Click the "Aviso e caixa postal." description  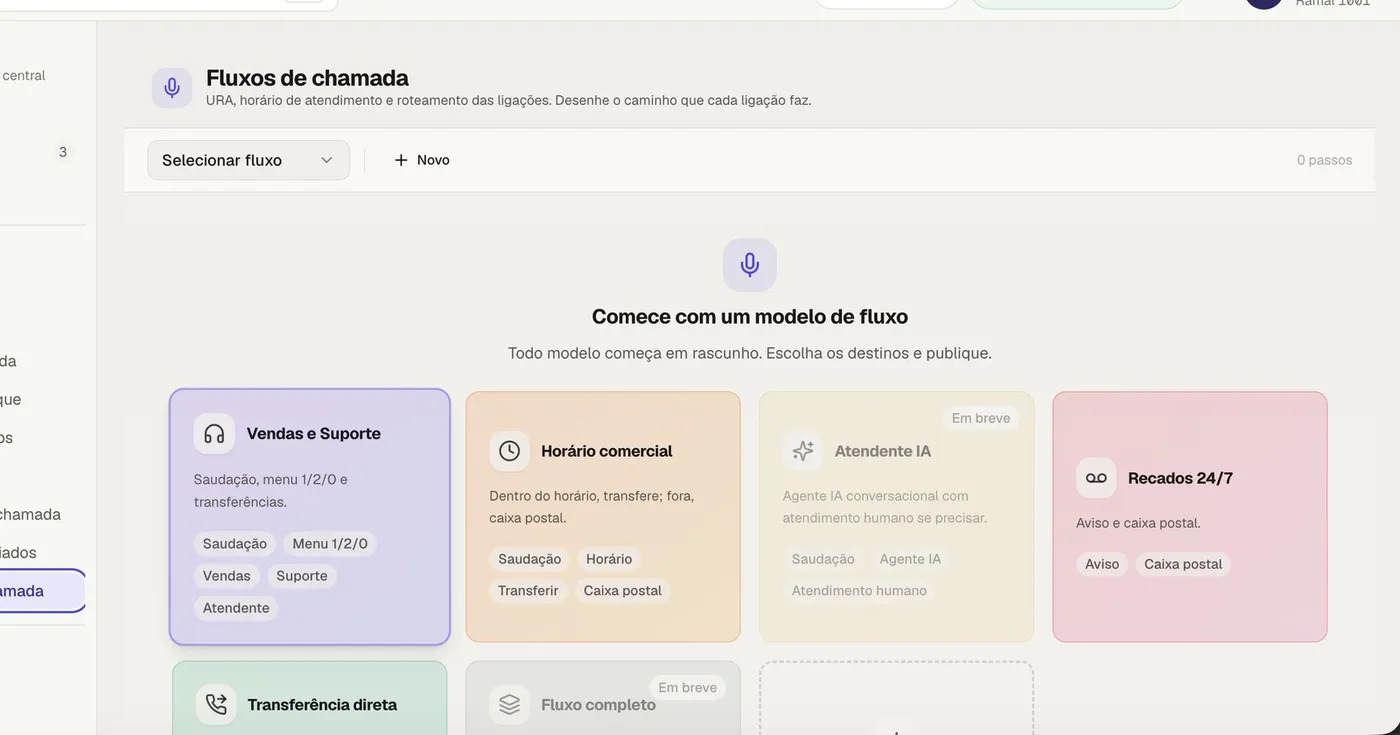coord(1138,523)
